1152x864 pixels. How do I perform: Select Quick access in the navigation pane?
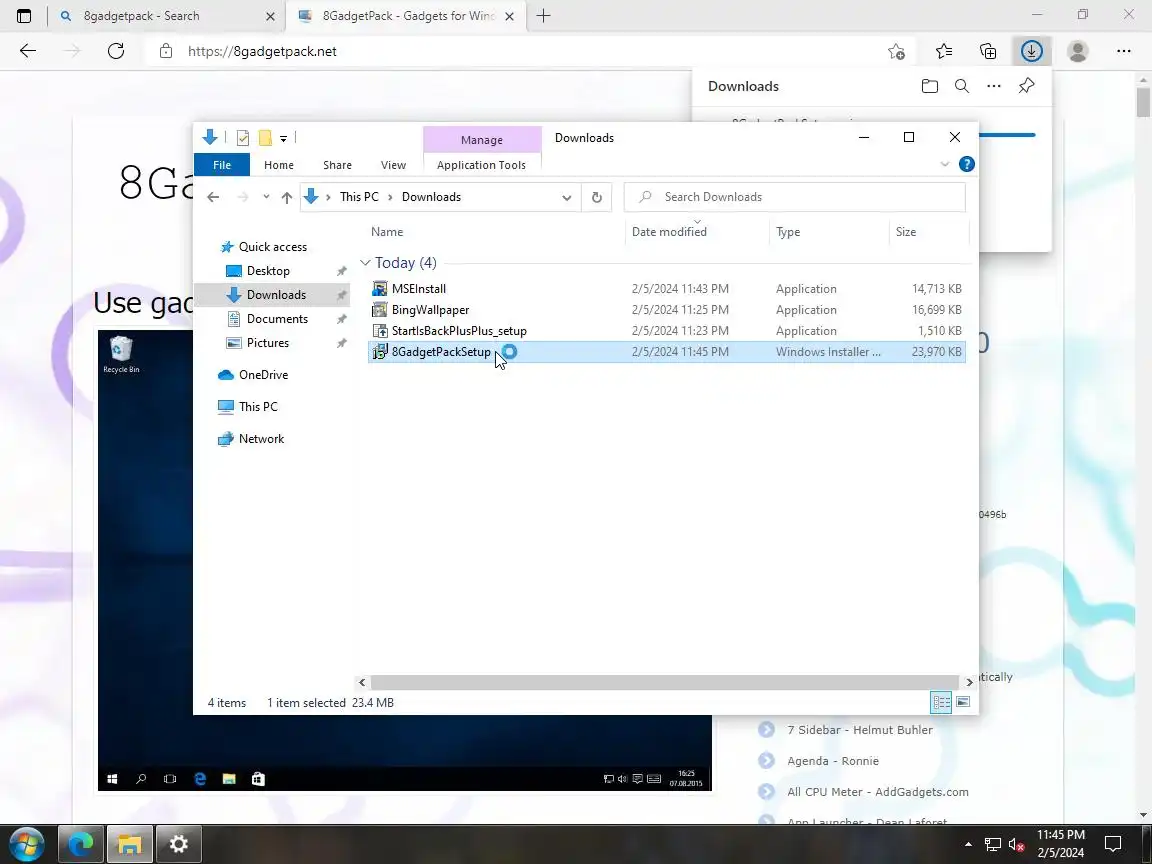(273, 247)
